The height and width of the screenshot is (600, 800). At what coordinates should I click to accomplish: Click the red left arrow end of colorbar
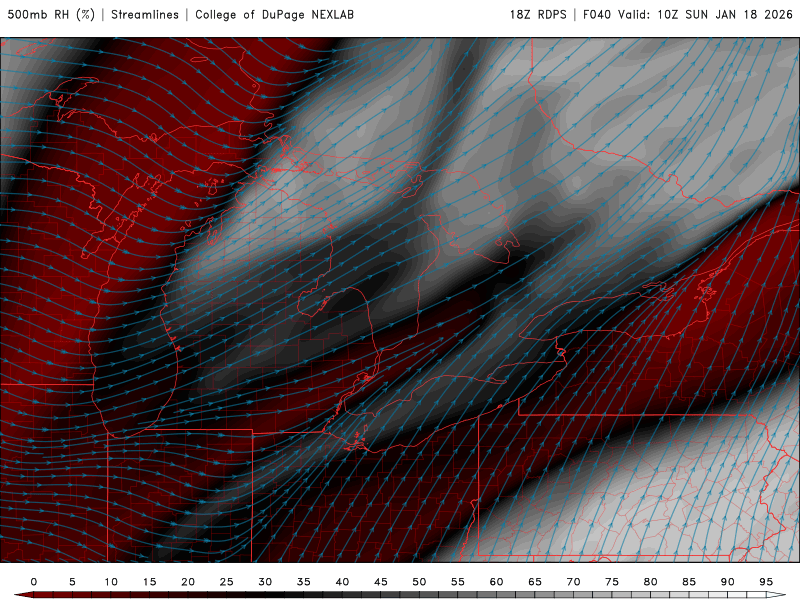(23, 595)
